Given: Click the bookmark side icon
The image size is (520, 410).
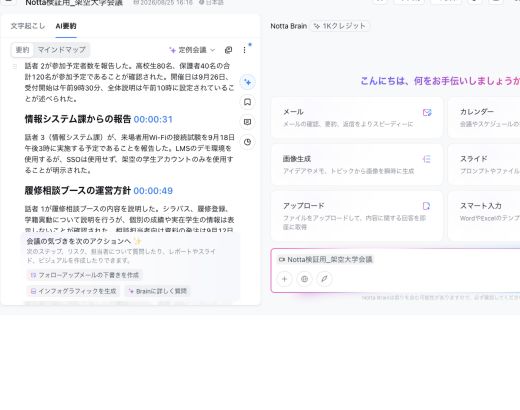Looking at the screenshot, I should [x=247, y=102].
